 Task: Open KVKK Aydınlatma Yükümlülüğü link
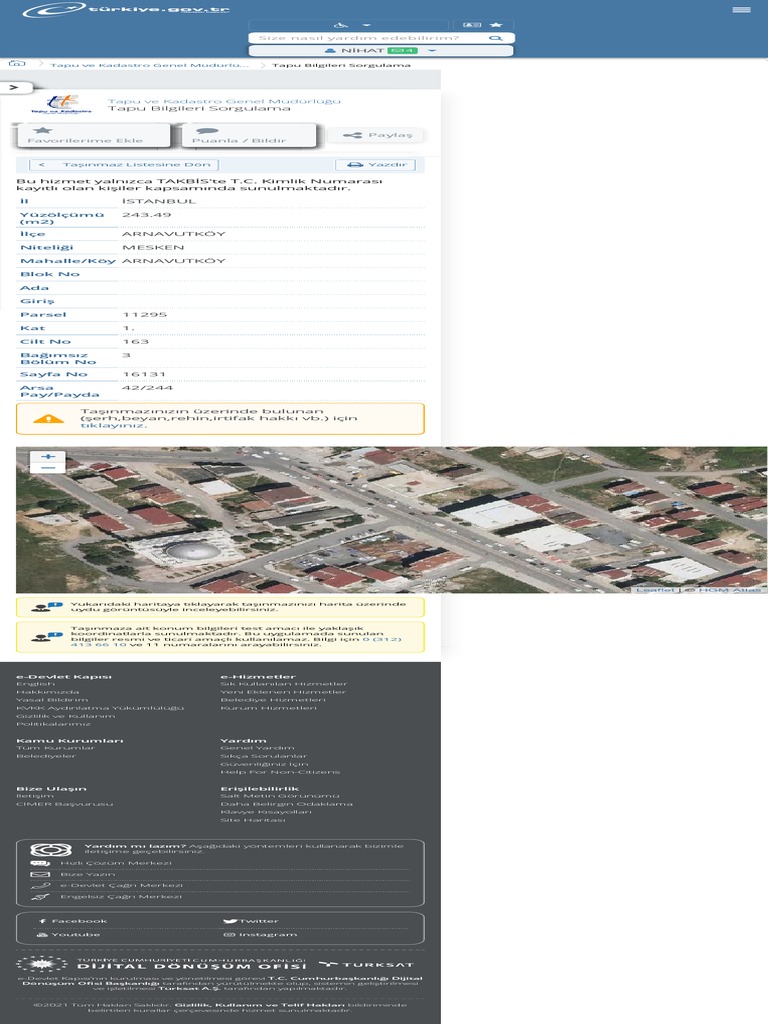coord(100,708)
